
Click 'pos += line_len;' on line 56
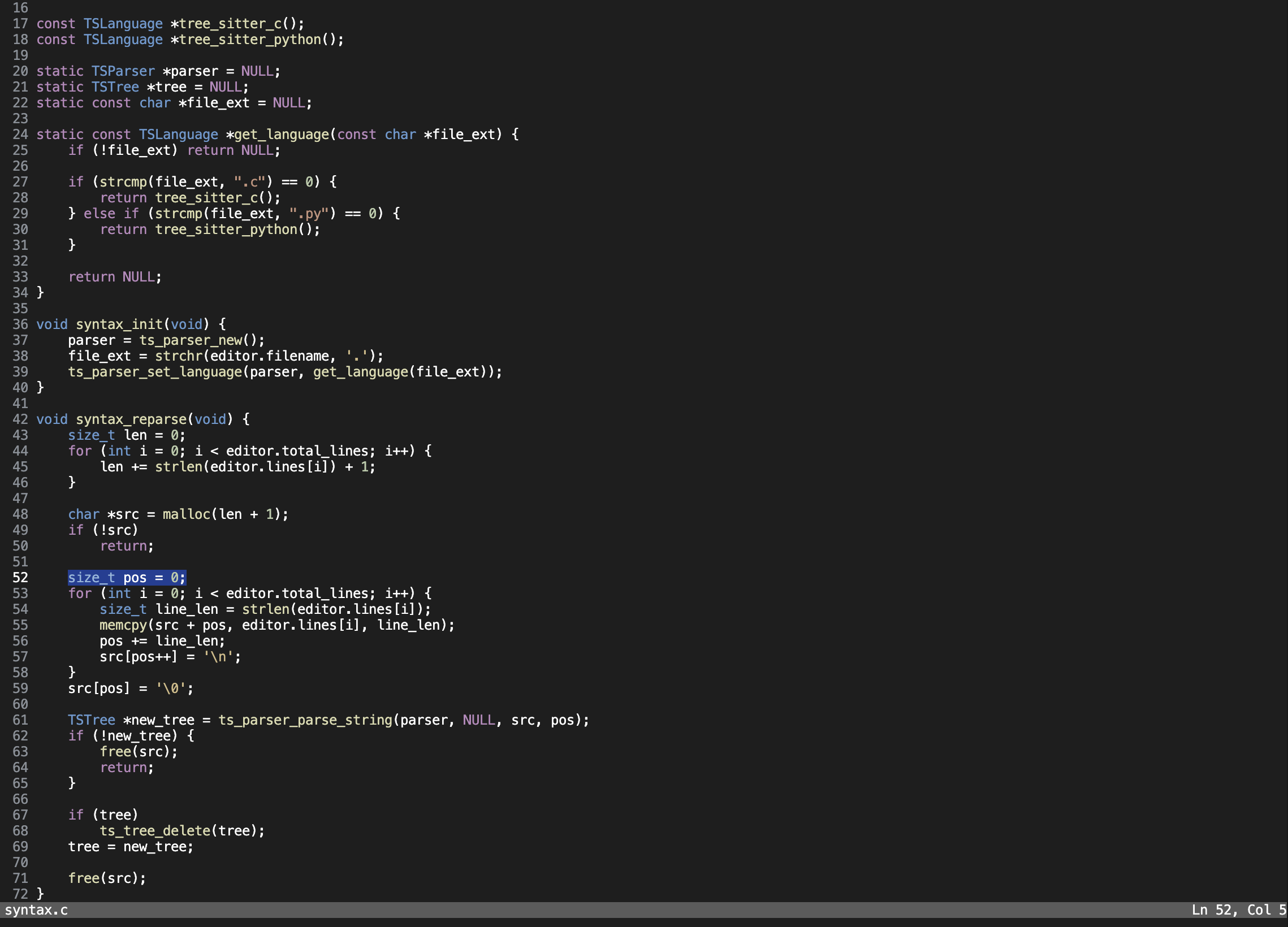162,641
